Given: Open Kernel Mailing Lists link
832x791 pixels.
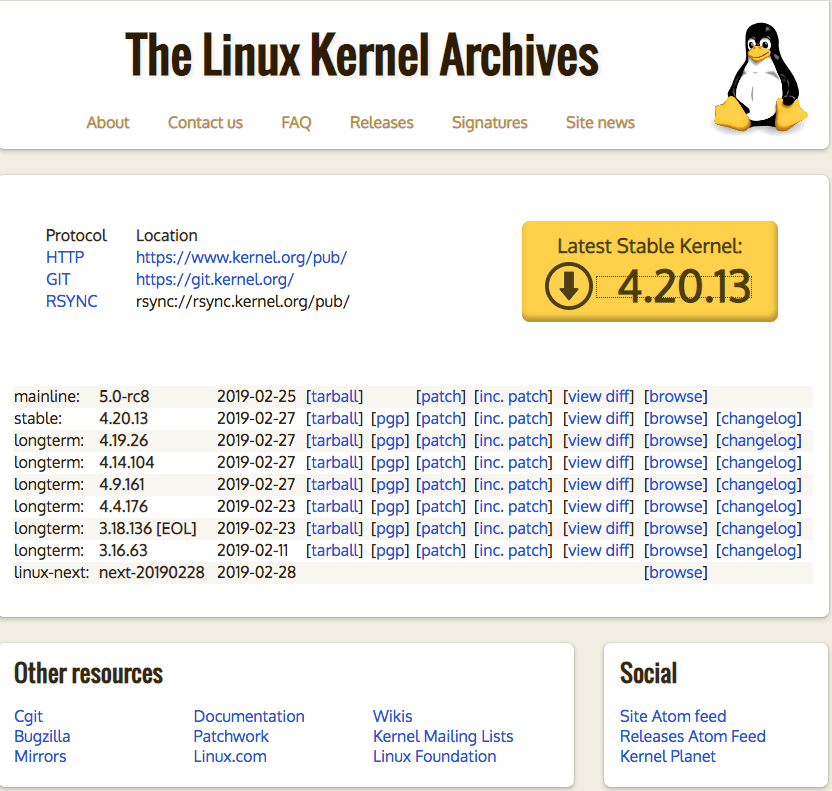Looking at the screenshot, I should pos(443,736).
